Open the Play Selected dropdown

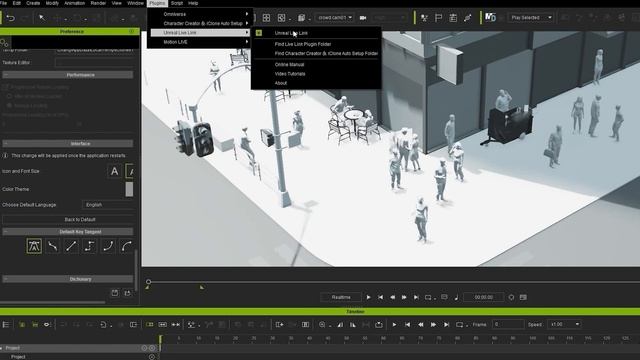530,18
